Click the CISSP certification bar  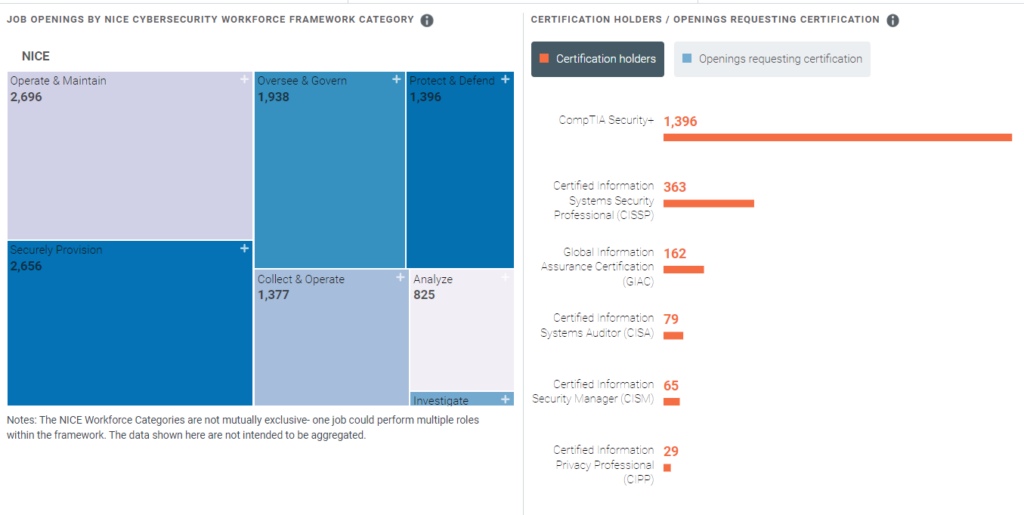pos(708,203)
